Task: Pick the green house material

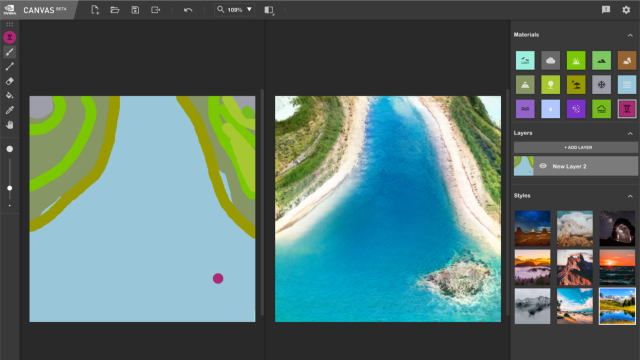Action: coord(601,109)
